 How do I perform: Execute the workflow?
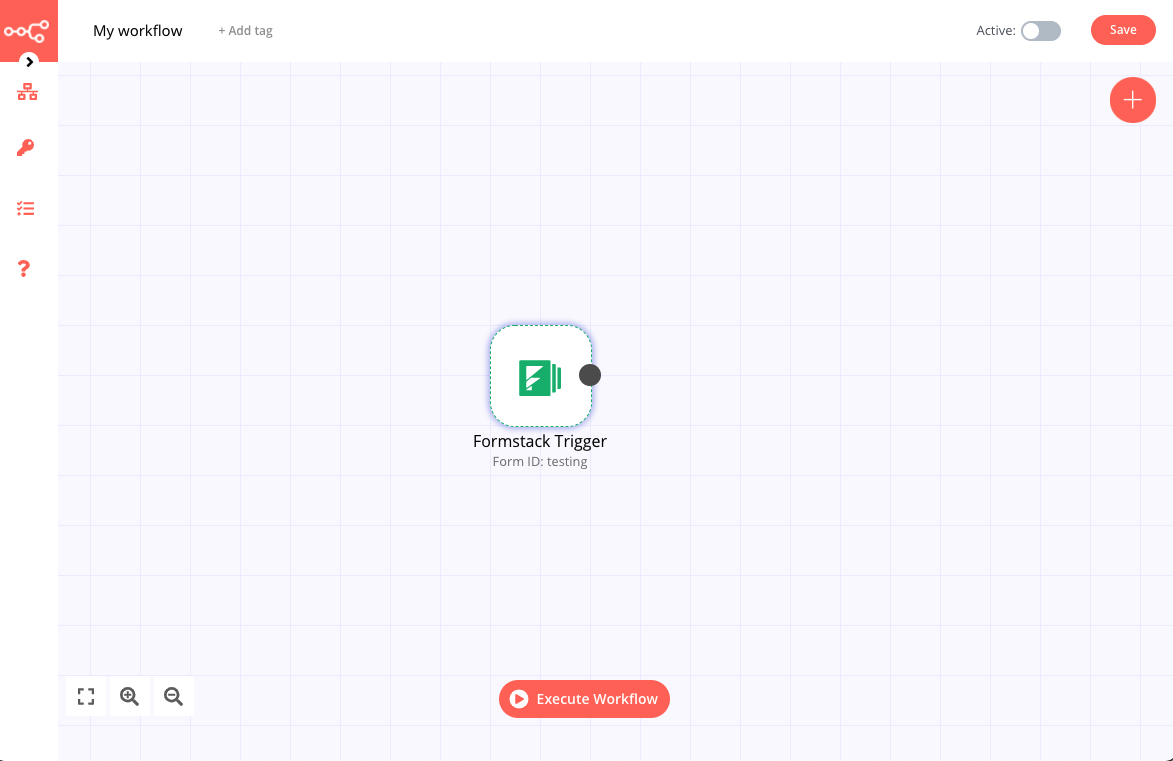[x=584, y=699]
